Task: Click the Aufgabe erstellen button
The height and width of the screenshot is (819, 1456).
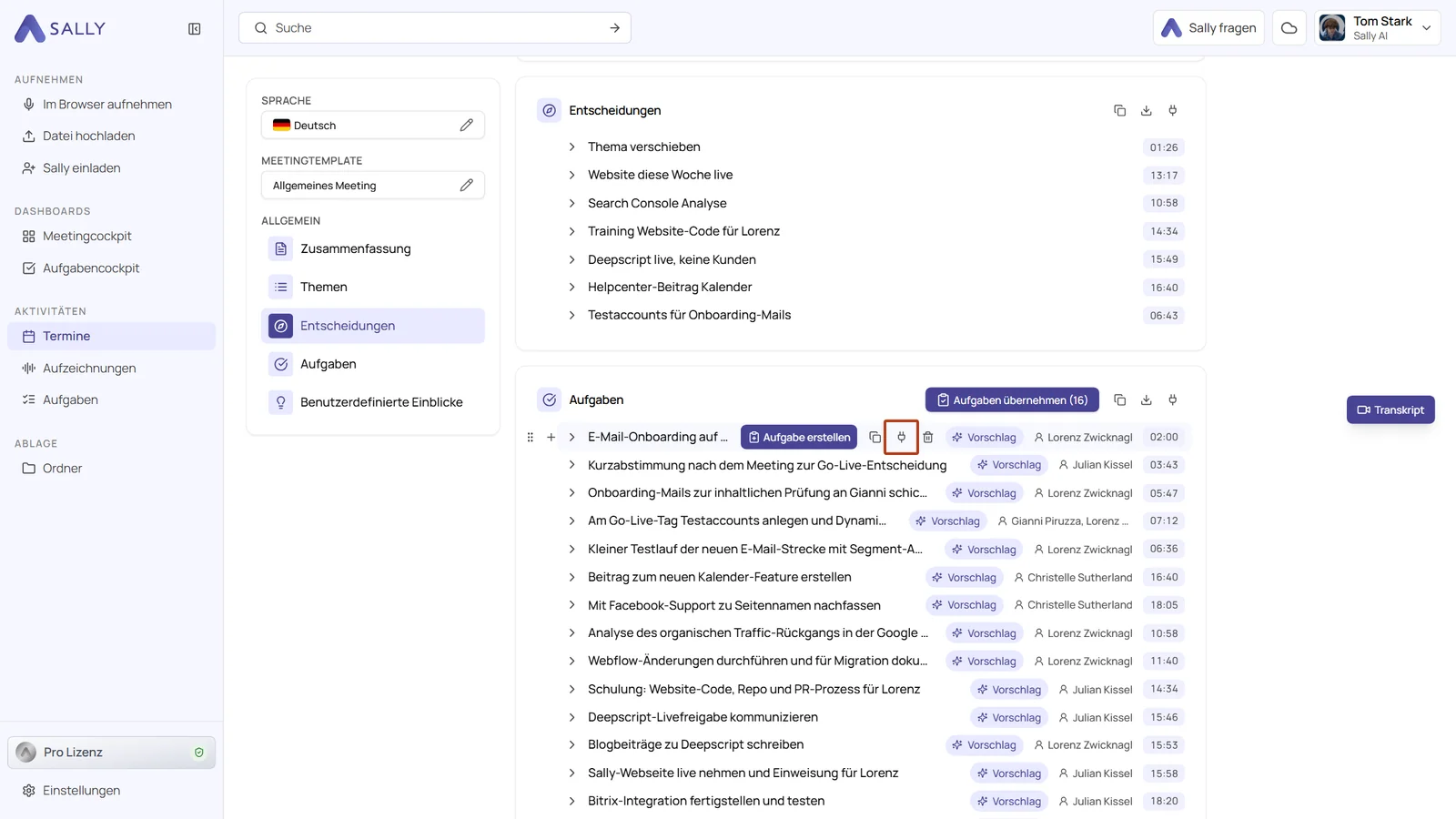Action: 799,438
